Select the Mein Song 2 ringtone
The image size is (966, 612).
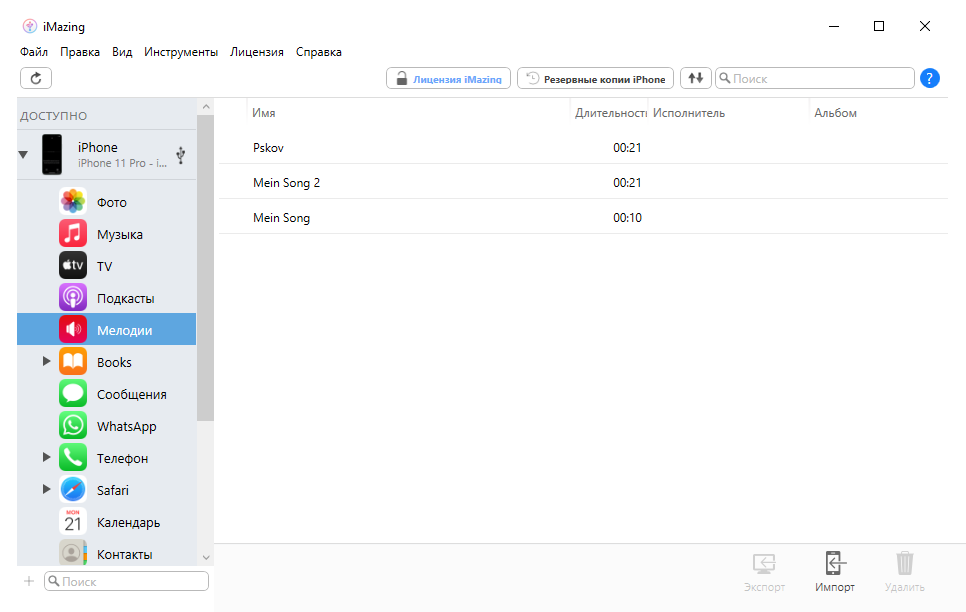583,182
